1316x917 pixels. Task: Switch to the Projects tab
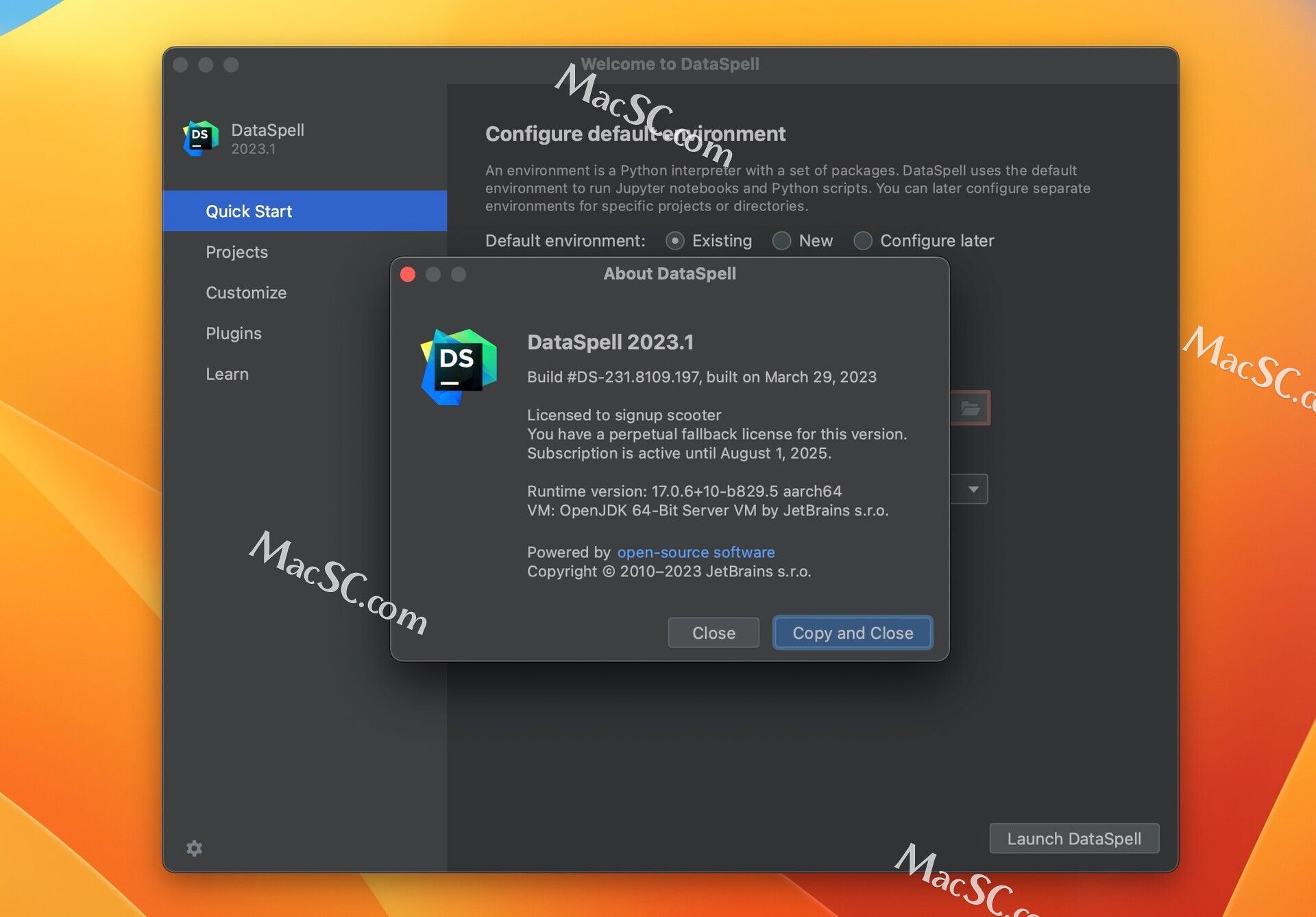point(305,252)
